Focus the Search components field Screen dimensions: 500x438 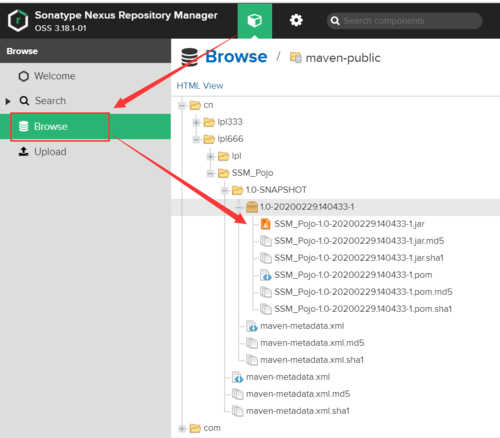point(404,21)
